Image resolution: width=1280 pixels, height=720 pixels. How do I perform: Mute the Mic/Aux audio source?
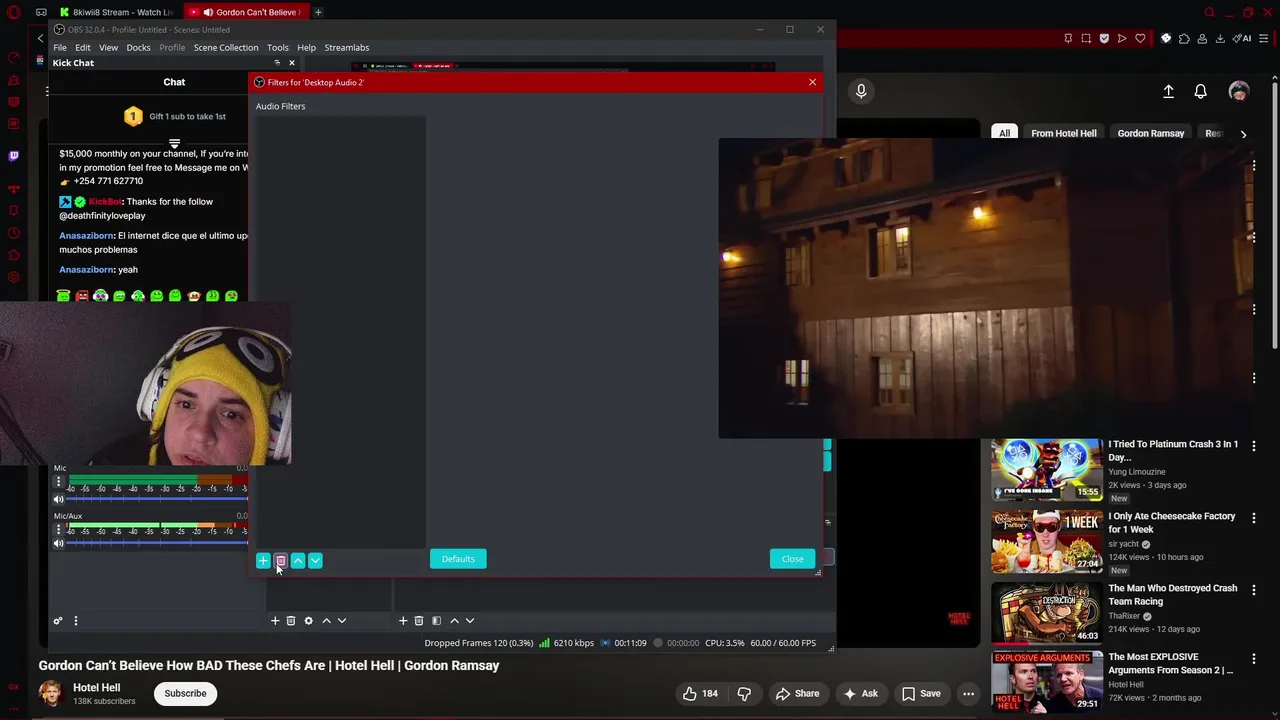(x=58, y=543)
